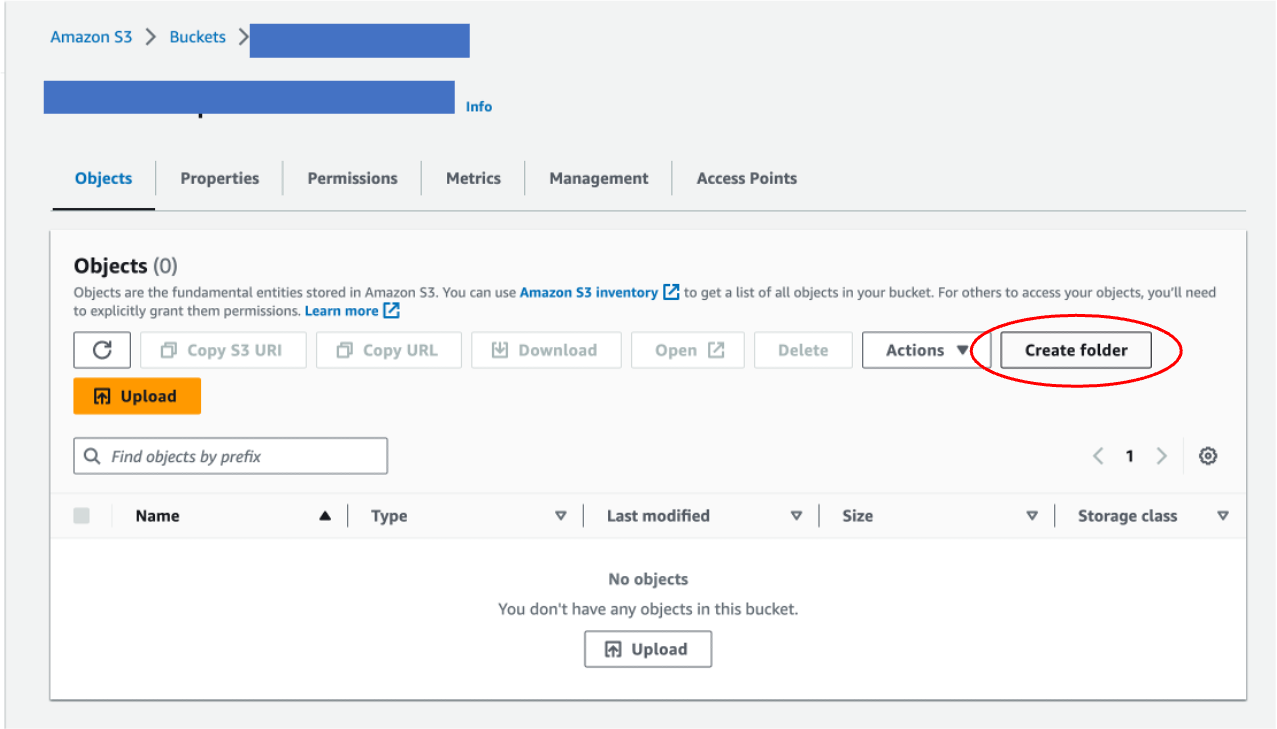Click the Download button
This screenshot has height=729, width=1277.
click(546, 350)
